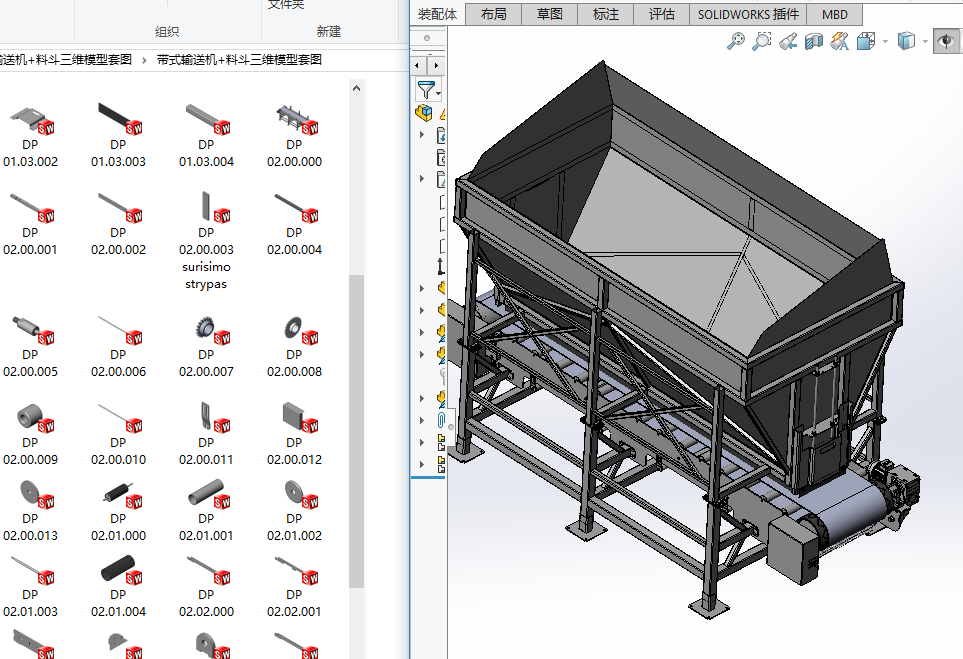
Task: Select the top assembly icon in feature tree
Action: click(425, 113)
